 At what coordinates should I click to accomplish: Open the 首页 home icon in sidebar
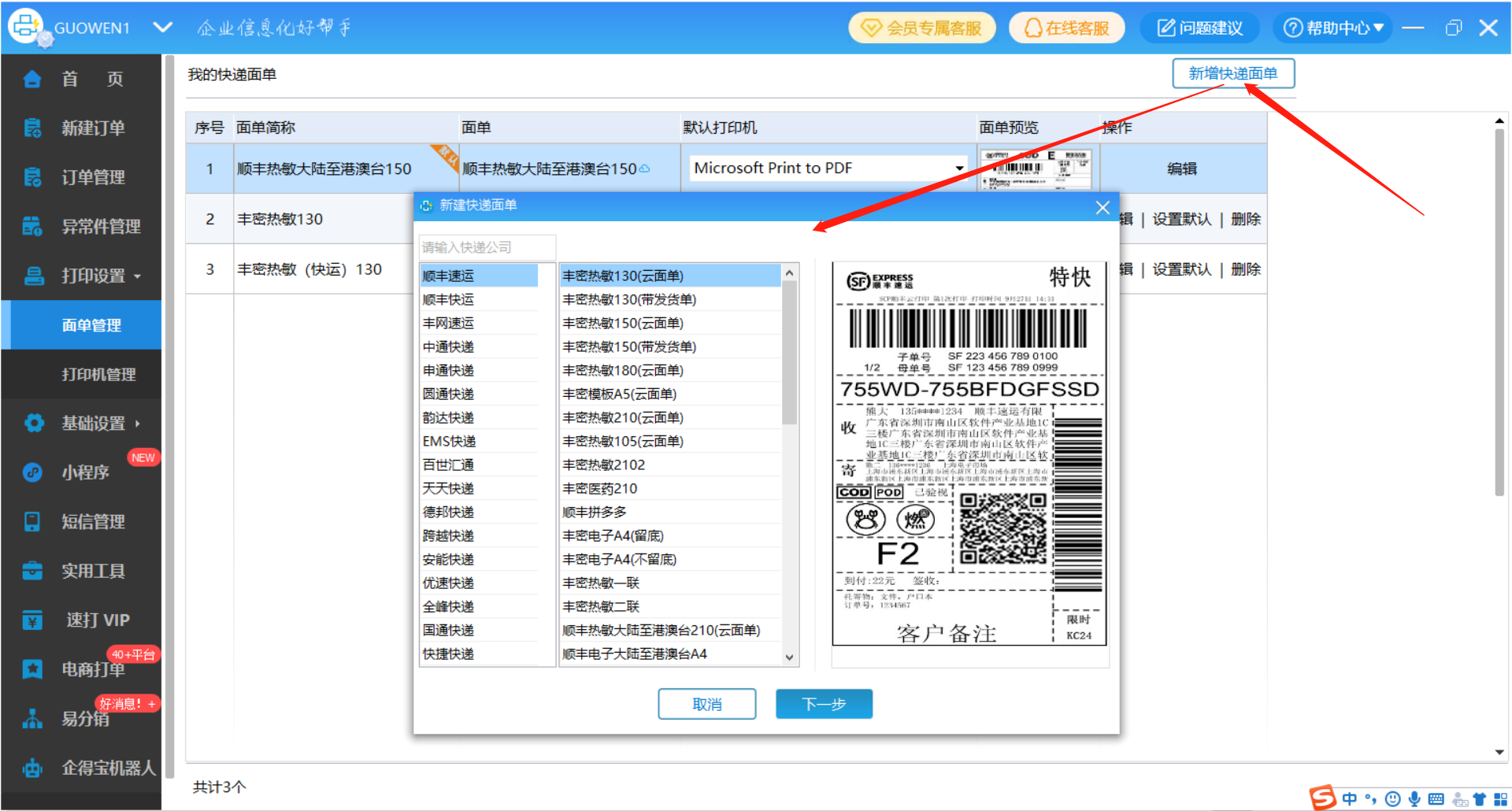tap(32, 79)
